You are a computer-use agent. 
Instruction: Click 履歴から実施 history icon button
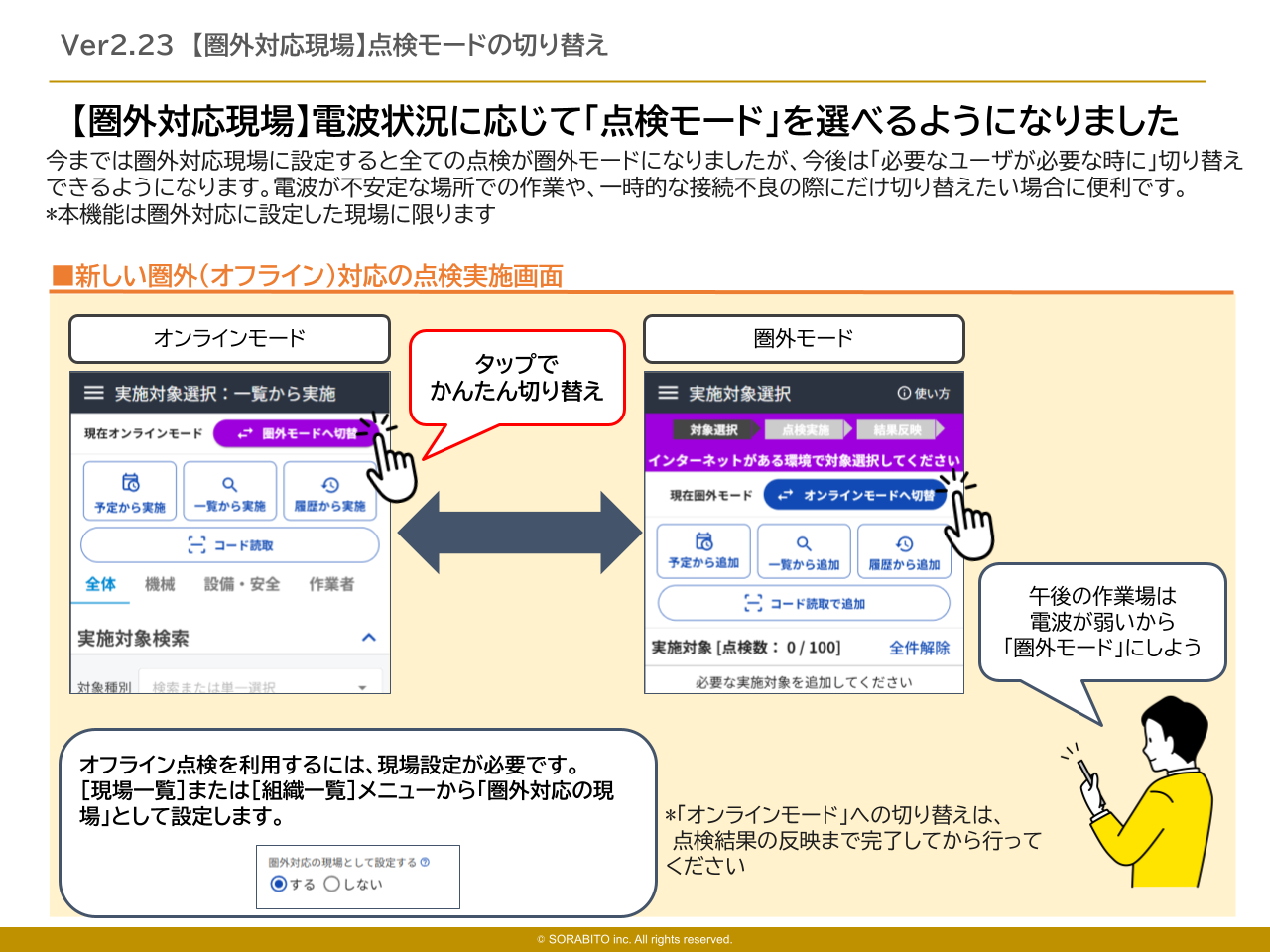pyautogui.click(x=329, y=492)
